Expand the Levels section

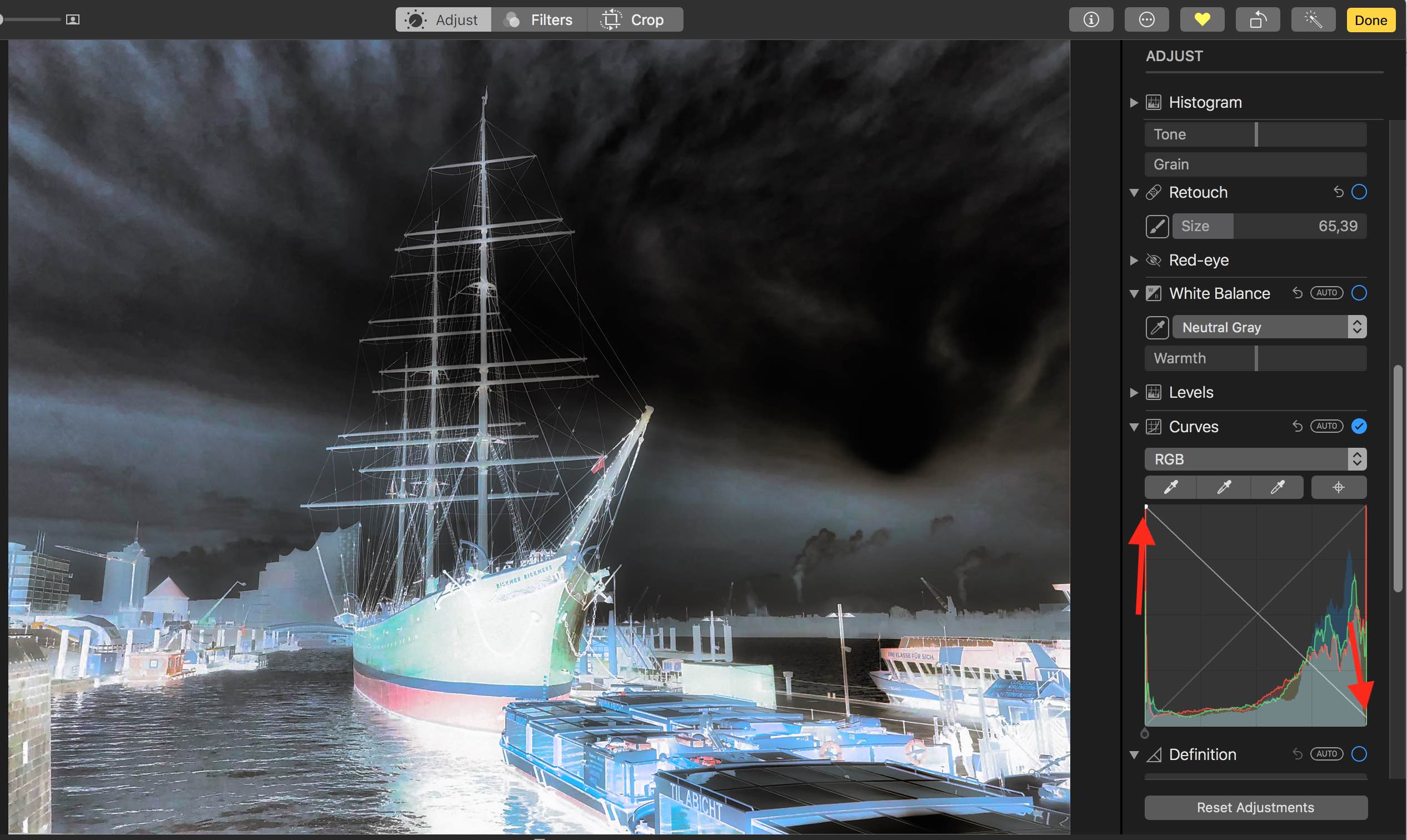[1134, 392]
